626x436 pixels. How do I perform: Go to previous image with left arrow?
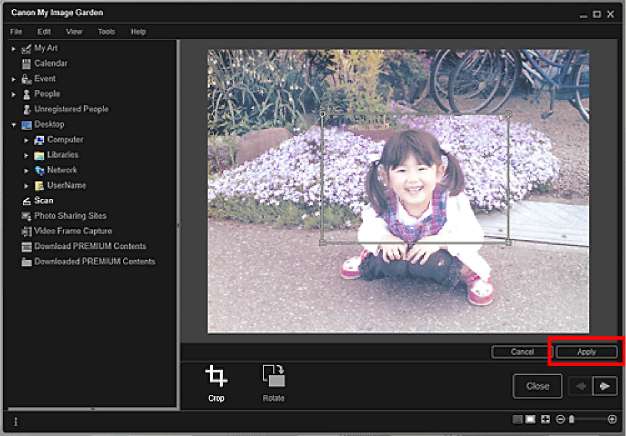(580, 386)
